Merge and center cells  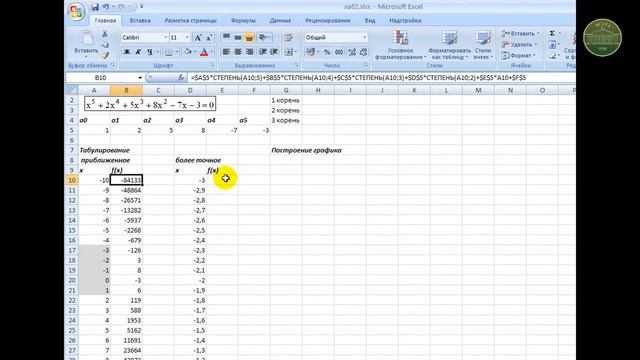[x=289, y=52]
